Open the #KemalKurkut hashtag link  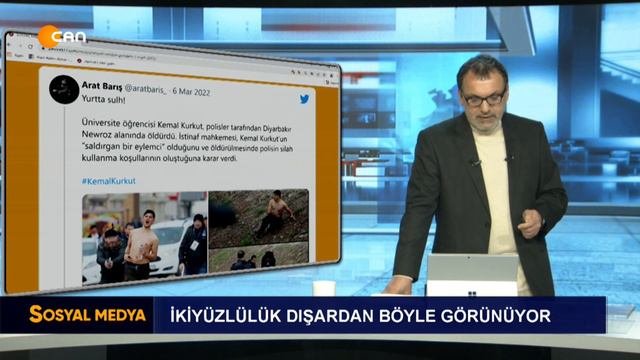[109, 180]
